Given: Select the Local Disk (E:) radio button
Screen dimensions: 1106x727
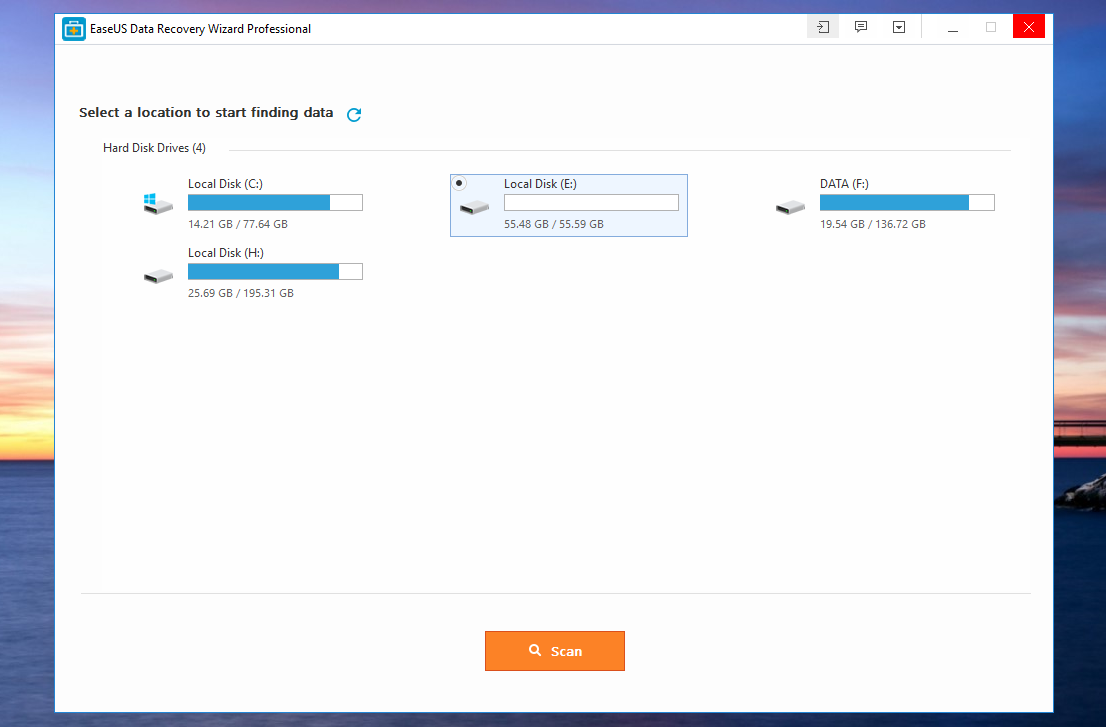Looking at the screenshot, I should (459, 183).
